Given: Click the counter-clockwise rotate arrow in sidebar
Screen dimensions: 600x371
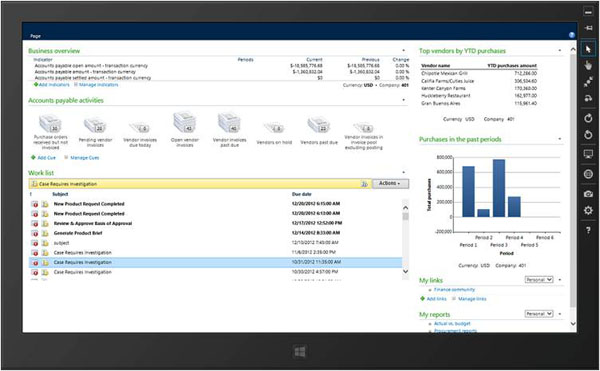Looking at the screenshot, I should pyautogui.click(x=588, y=135).
